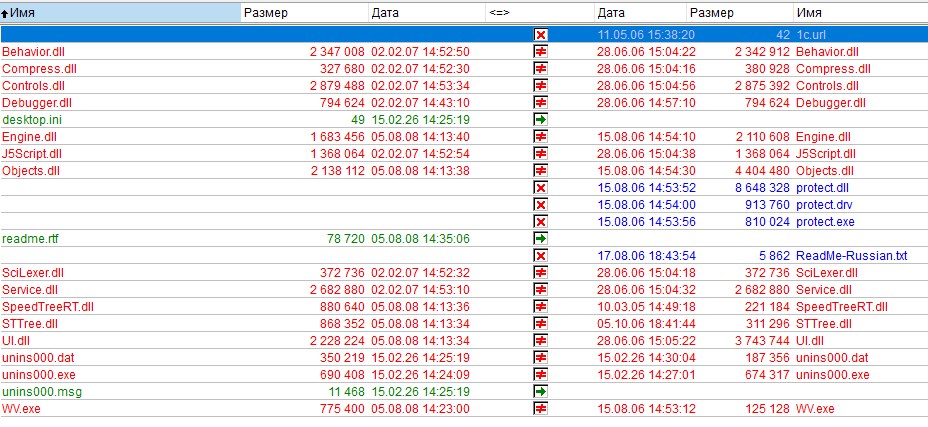The image size is (928, 427).
Task: Sort by the right Имя column header
Action: pyautogui.click(x=861, y=12)
